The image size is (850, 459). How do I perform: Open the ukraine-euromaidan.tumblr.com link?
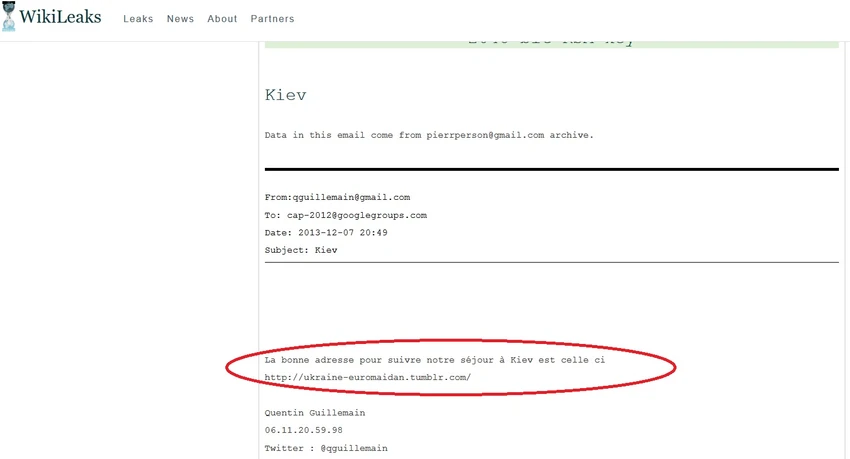pyautogui.click(x=368, y=377)
